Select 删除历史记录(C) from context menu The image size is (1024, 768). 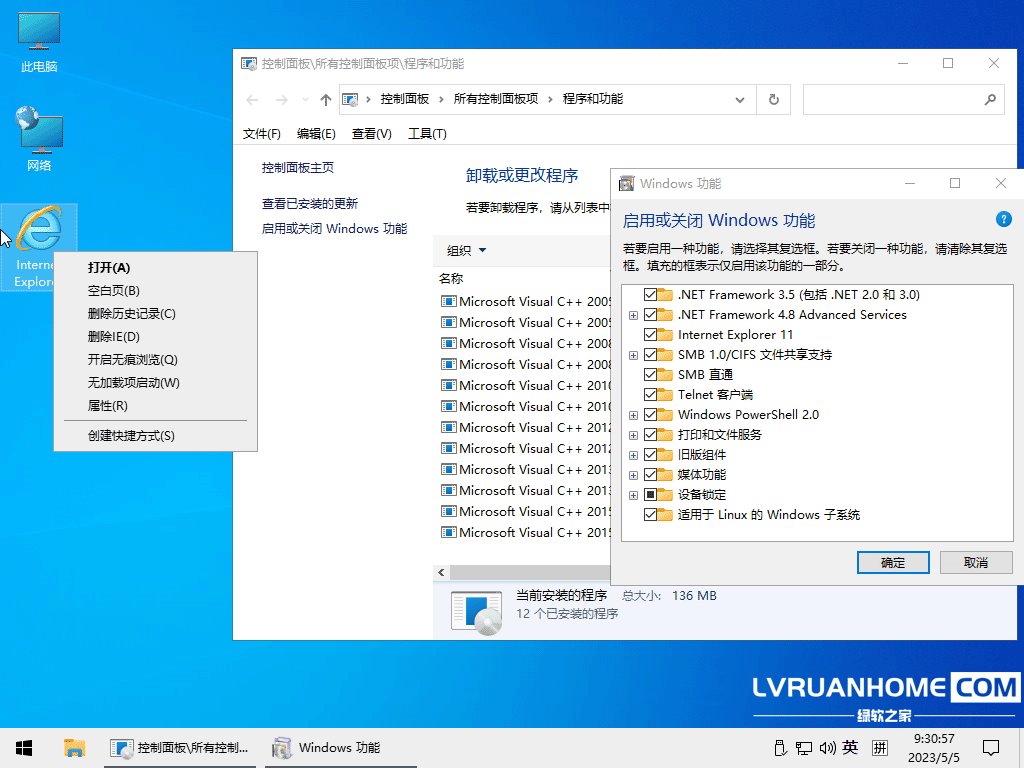(131, 314)
